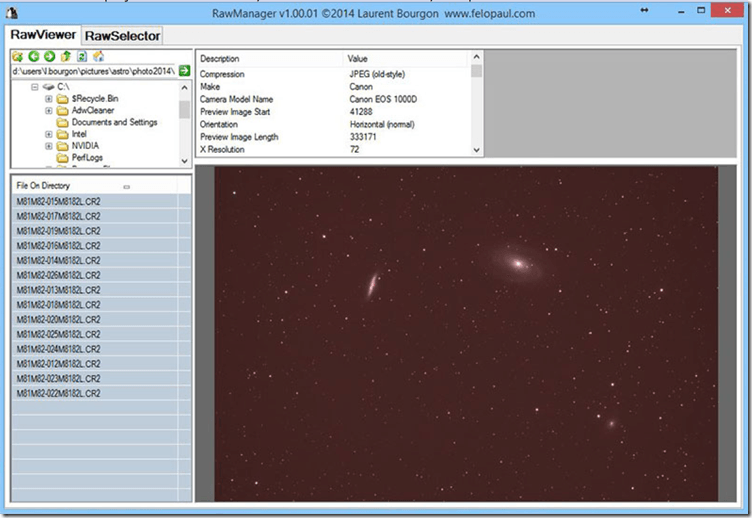The height and width of the screenshot is (518, 752).
Task: Click the File On Directory column header
Action: coord(94,186)
